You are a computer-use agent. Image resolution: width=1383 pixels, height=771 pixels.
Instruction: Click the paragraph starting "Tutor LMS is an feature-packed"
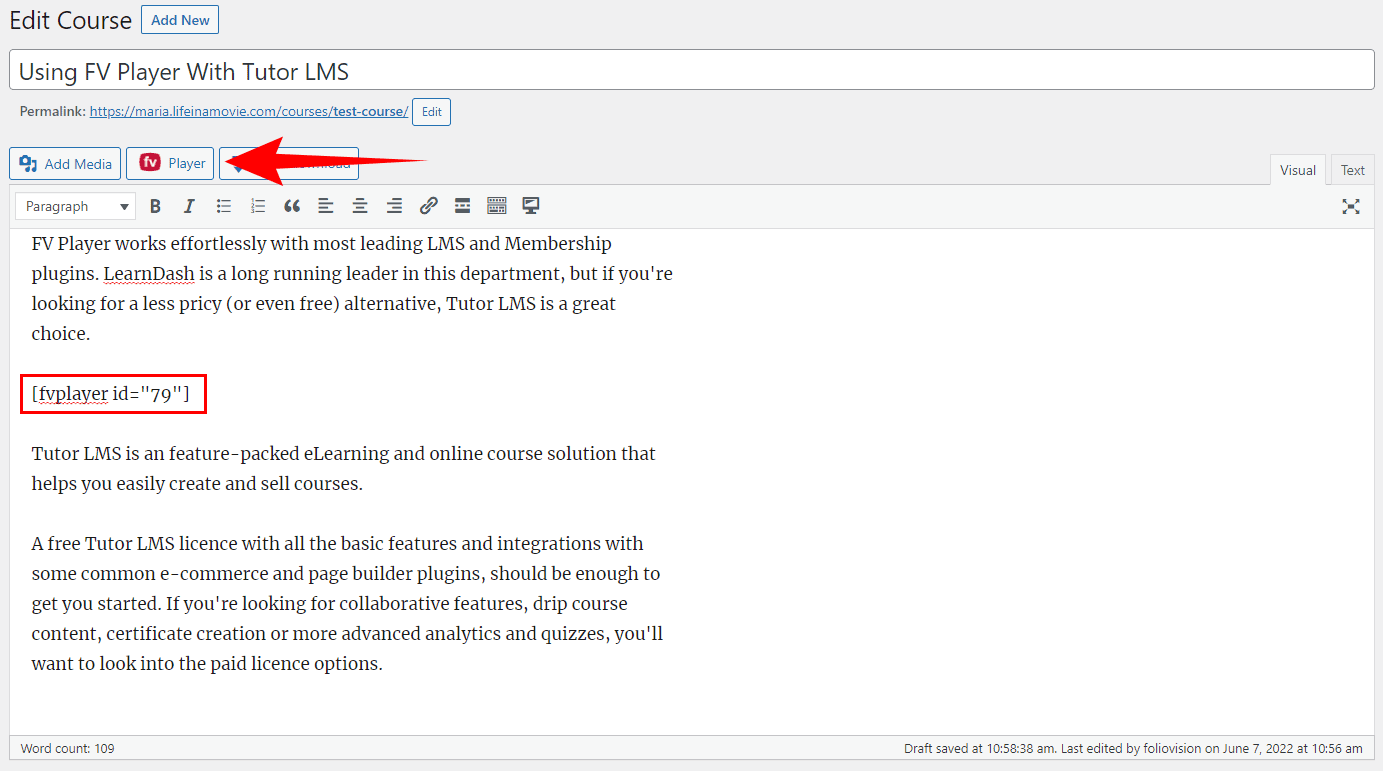tap(344, 469)
